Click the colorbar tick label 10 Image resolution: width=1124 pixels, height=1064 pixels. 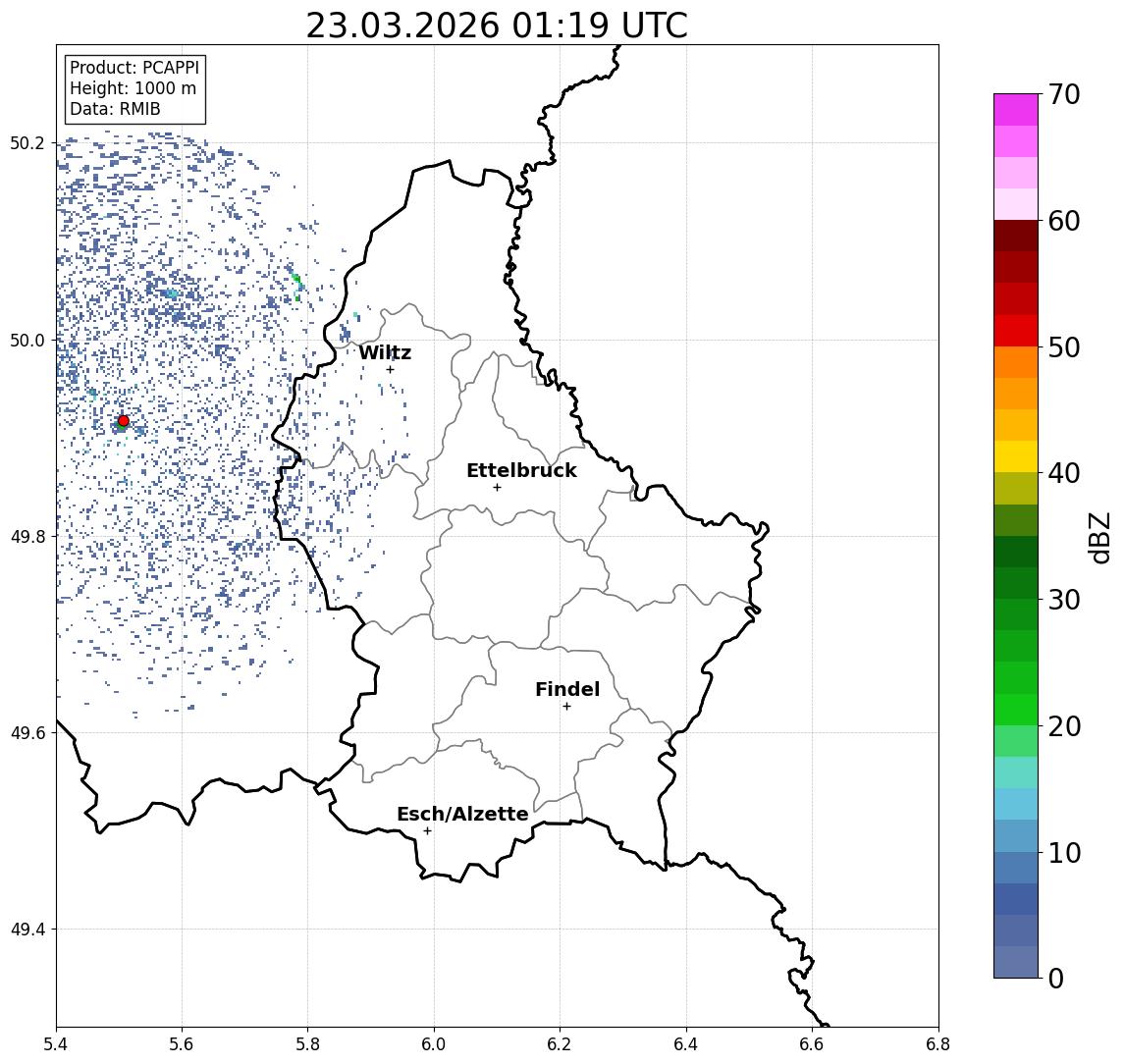[x=1064, y=853]
